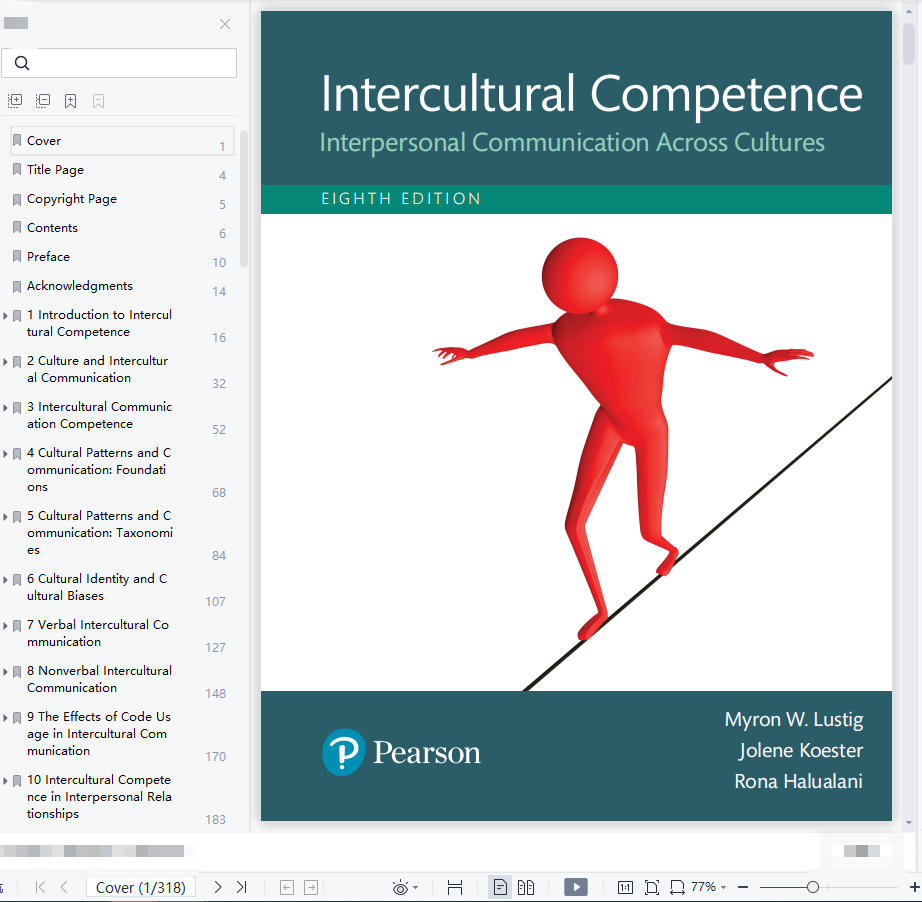
Task: Start slideshow presentation
Action: (576, 887)
